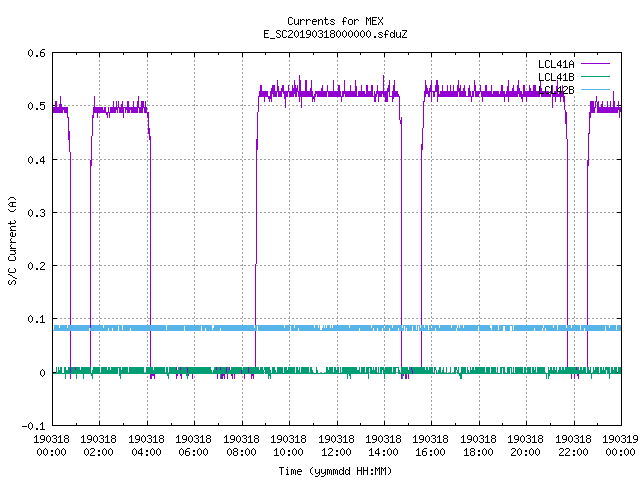Image resolution: width=640 pixels, height=480 pixels.
Task: Click the 190318 00:00 x-axis tick label
Action: [51, 446]
